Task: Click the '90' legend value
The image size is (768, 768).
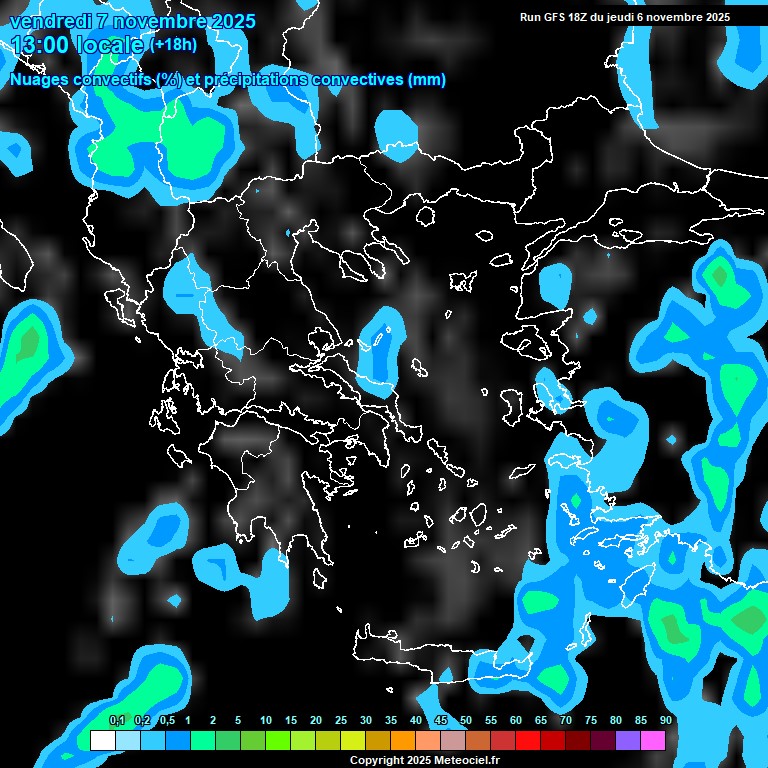Action: point(666,720)
